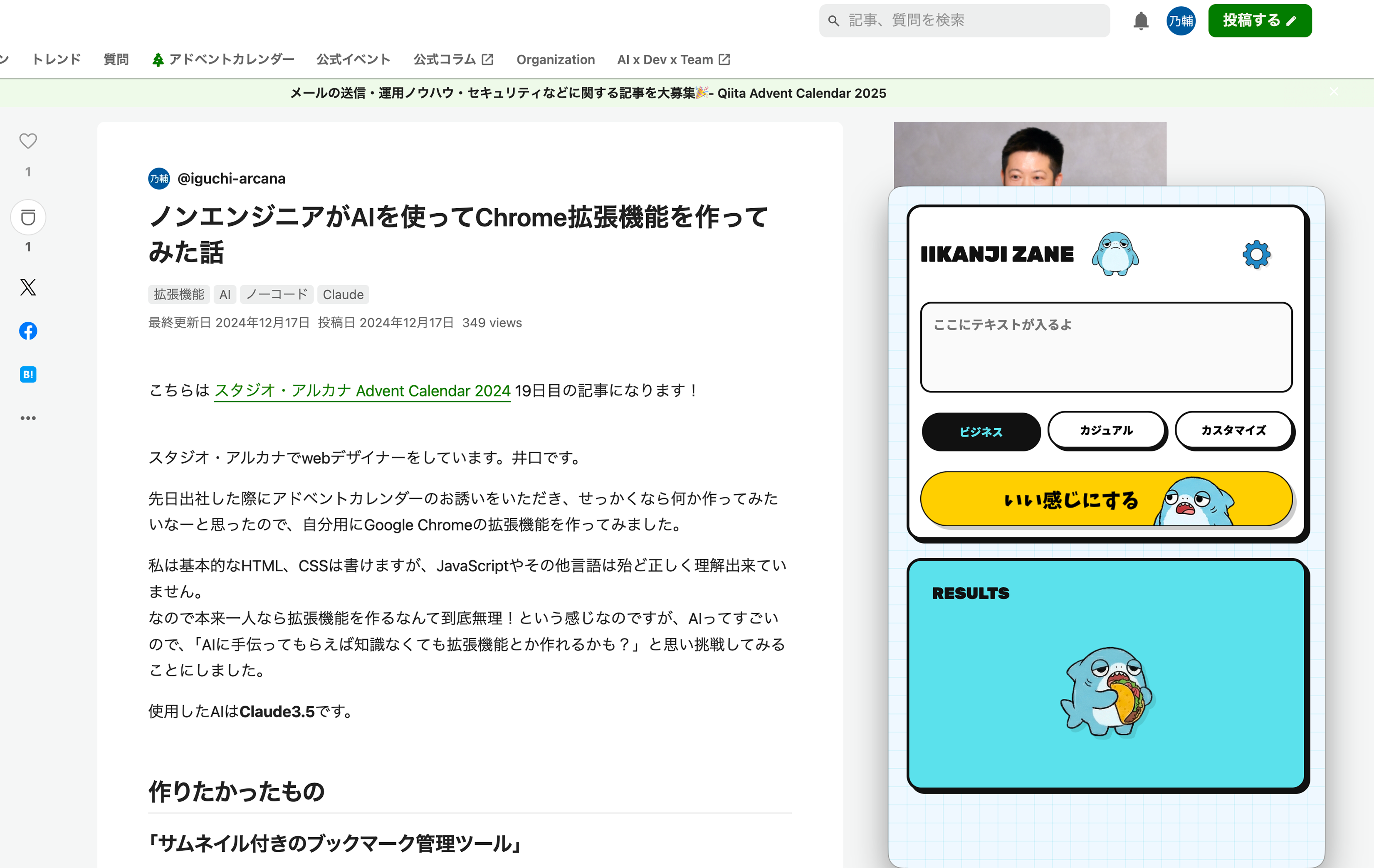The height and width of the screenshot is (868, 1374).
Task: Select the カジュアル tone option
Action: pyautogui.click(x=1106, y=431)
